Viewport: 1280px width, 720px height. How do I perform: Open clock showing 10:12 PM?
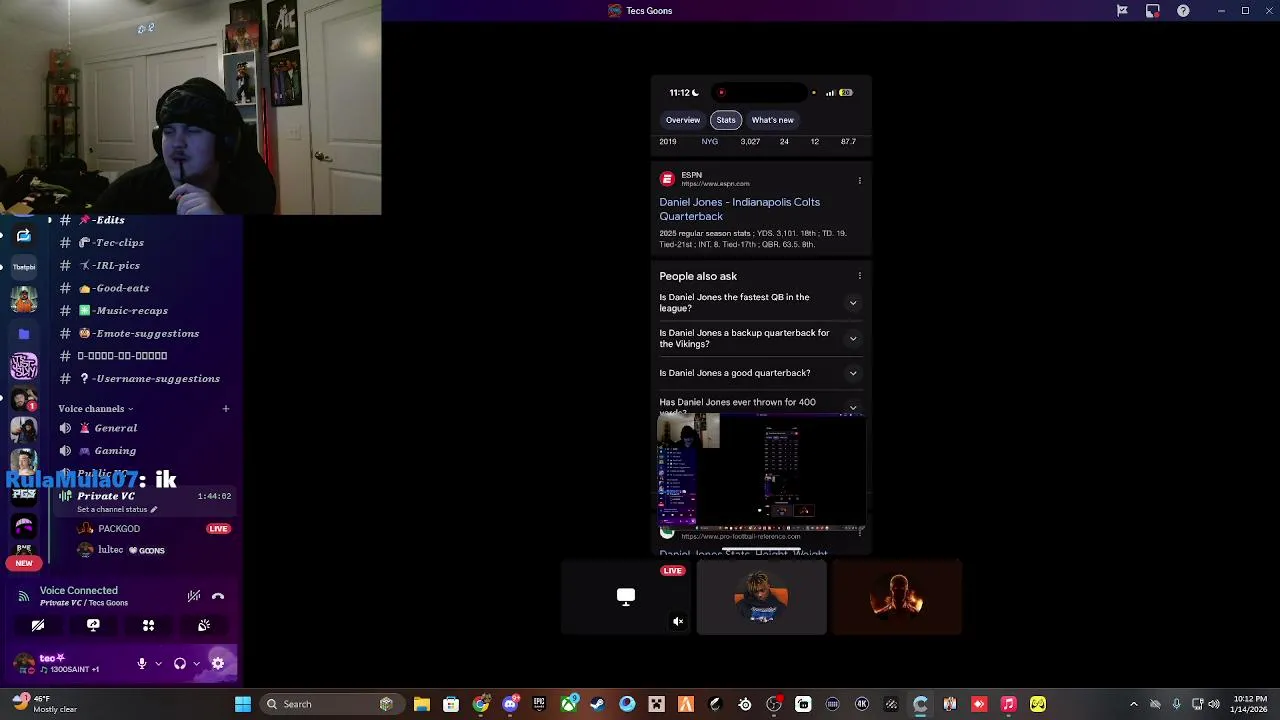pyautogui.click(x=1249, y=704)
